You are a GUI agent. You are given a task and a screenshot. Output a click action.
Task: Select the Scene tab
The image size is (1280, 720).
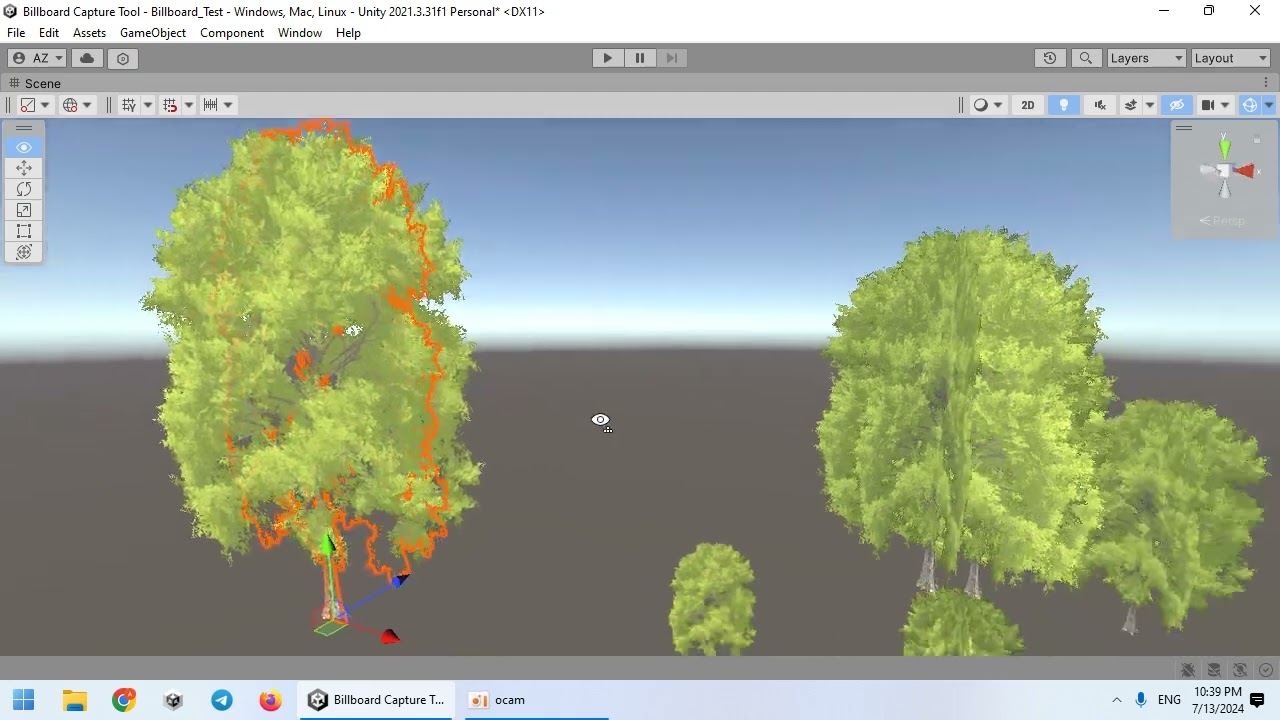click(35, 83)
